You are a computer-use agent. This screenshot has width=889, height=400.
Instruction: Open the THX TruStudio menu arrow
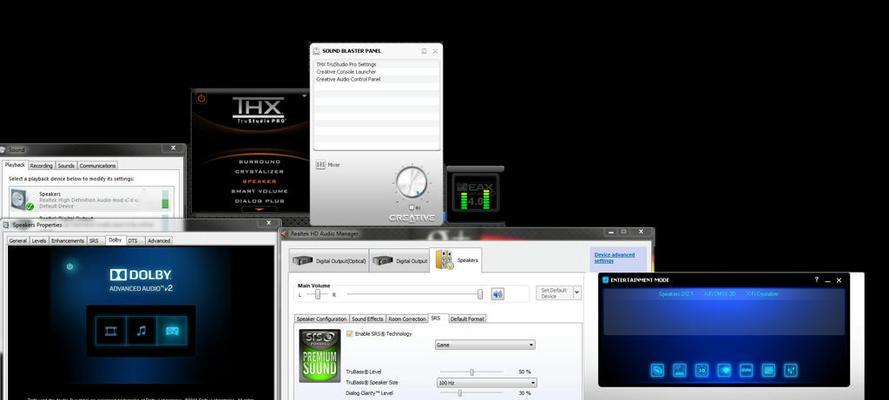click(x=304, y=96)
